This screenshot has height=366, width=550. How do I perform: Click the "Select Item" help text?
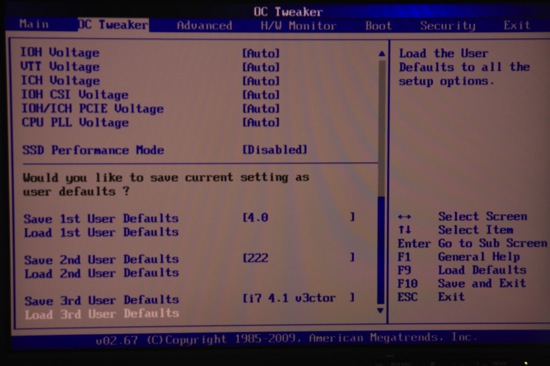(475, 230)
